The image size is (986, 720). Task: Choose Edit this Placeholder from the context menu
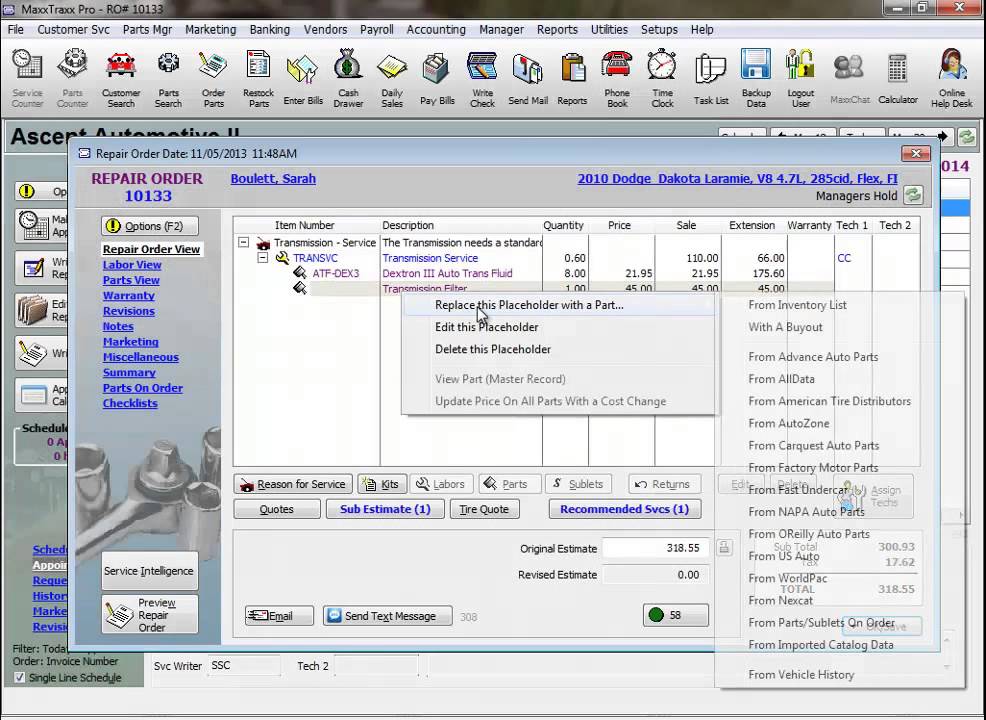pyautogui.click(x=559, y=327)
